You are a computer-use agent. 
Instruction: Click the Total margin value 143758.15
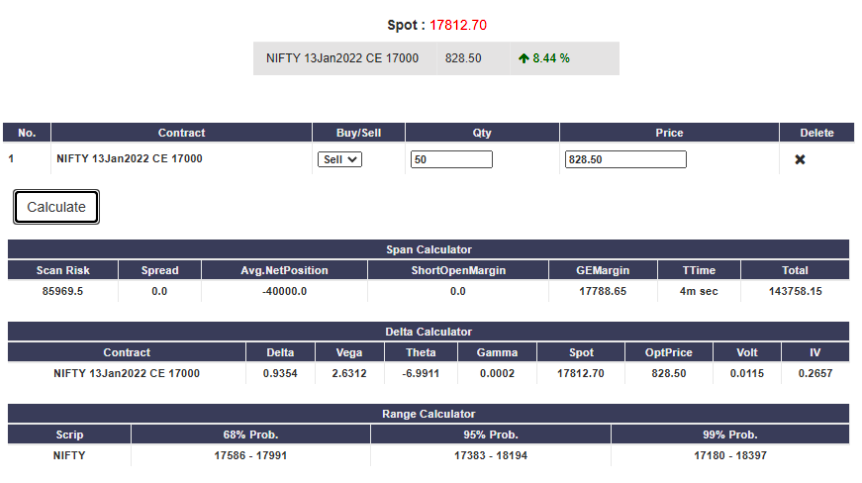pyautogui.click(x=795, y=291)
